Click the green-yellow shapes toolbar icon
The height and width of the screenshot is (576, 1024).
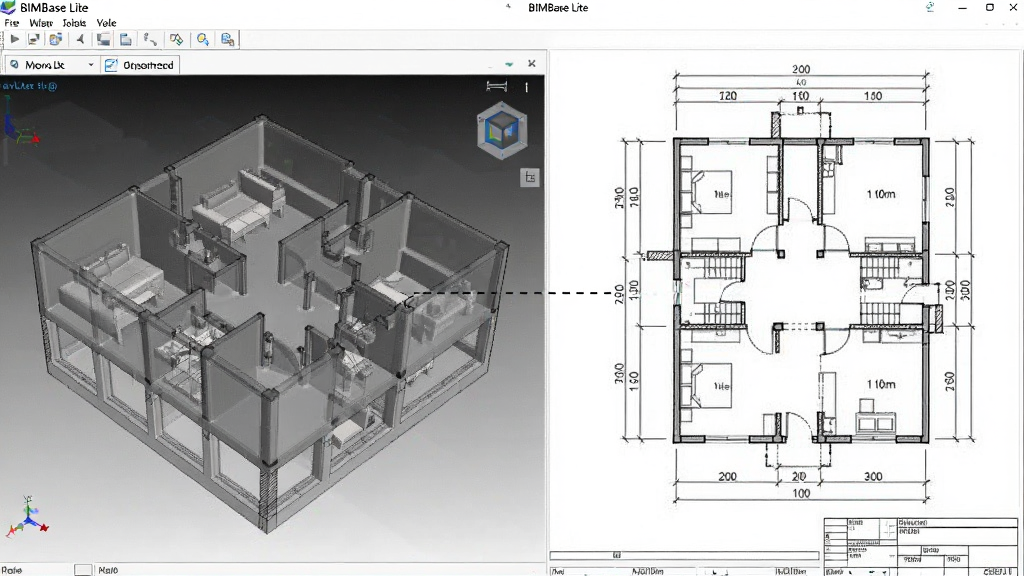pos(176,40)
